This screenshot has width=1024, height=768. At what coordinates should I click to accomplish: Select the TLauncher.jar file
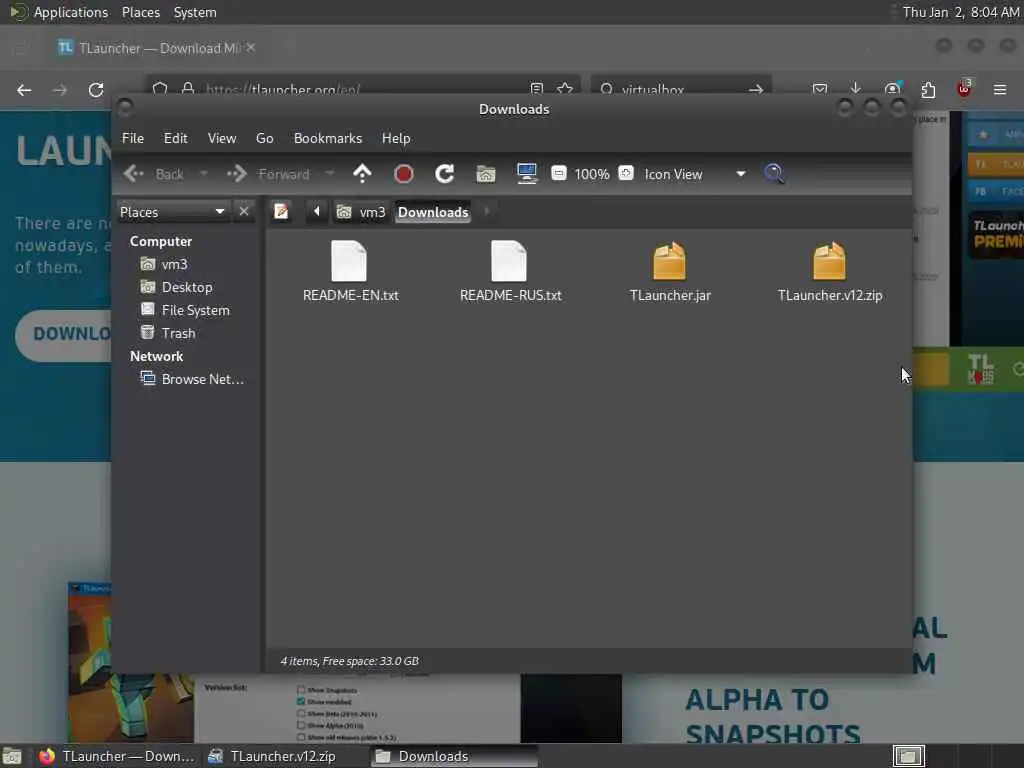[x=669, y=272]
